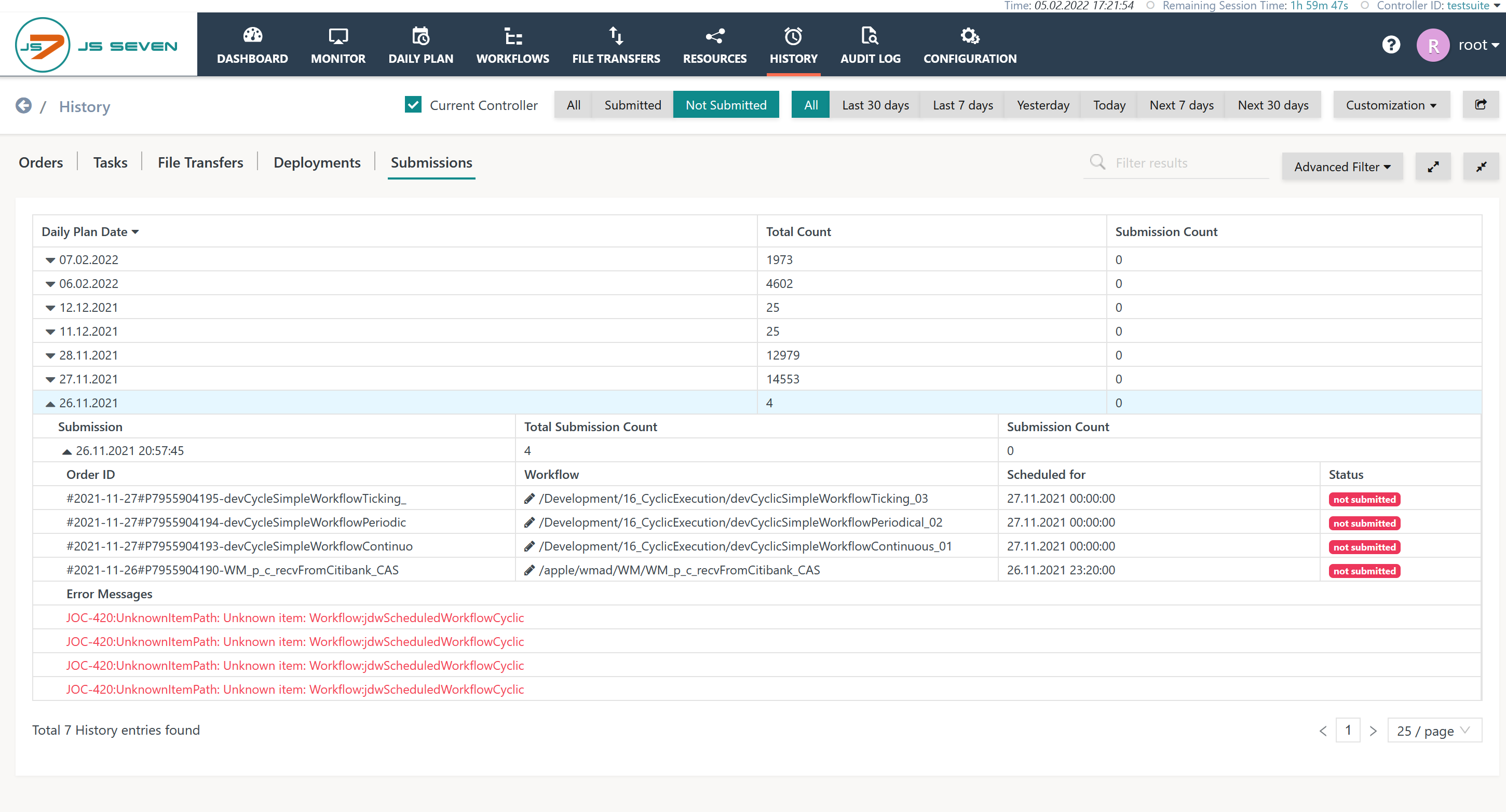Expand the 28.11.2021 row
1506x812 pixels.
coord(50,356)
